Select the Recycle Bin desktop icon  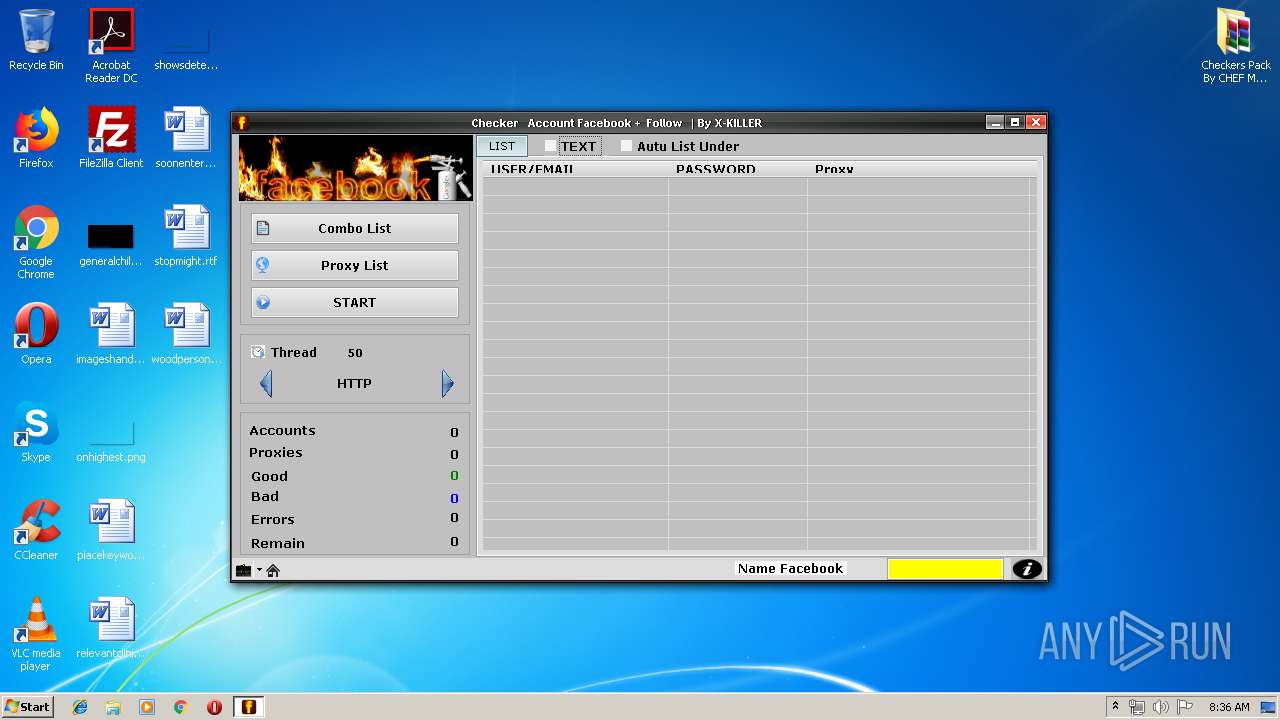36,40
